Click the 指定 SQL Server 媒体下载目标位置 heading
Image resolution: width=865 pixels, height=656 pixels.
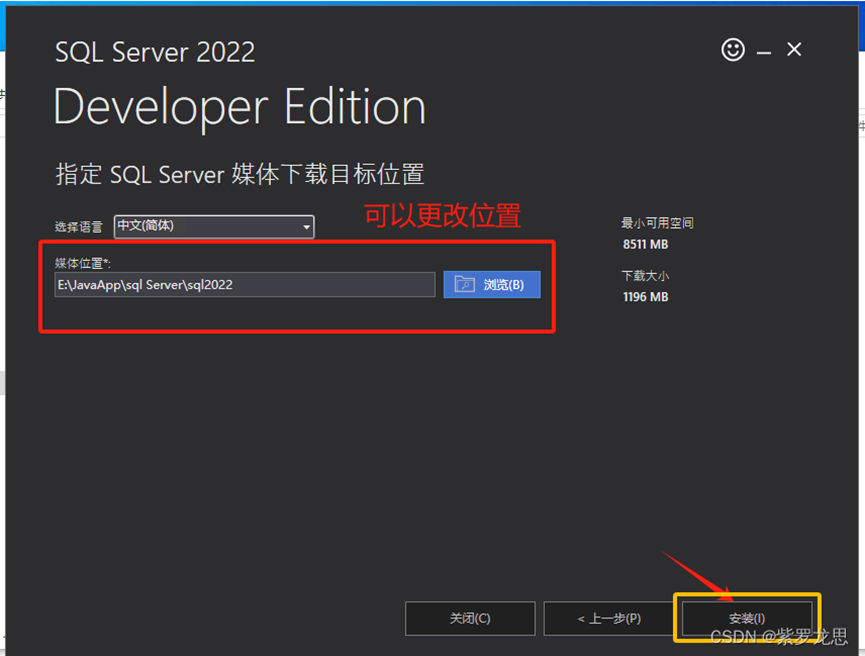(240, 174)
